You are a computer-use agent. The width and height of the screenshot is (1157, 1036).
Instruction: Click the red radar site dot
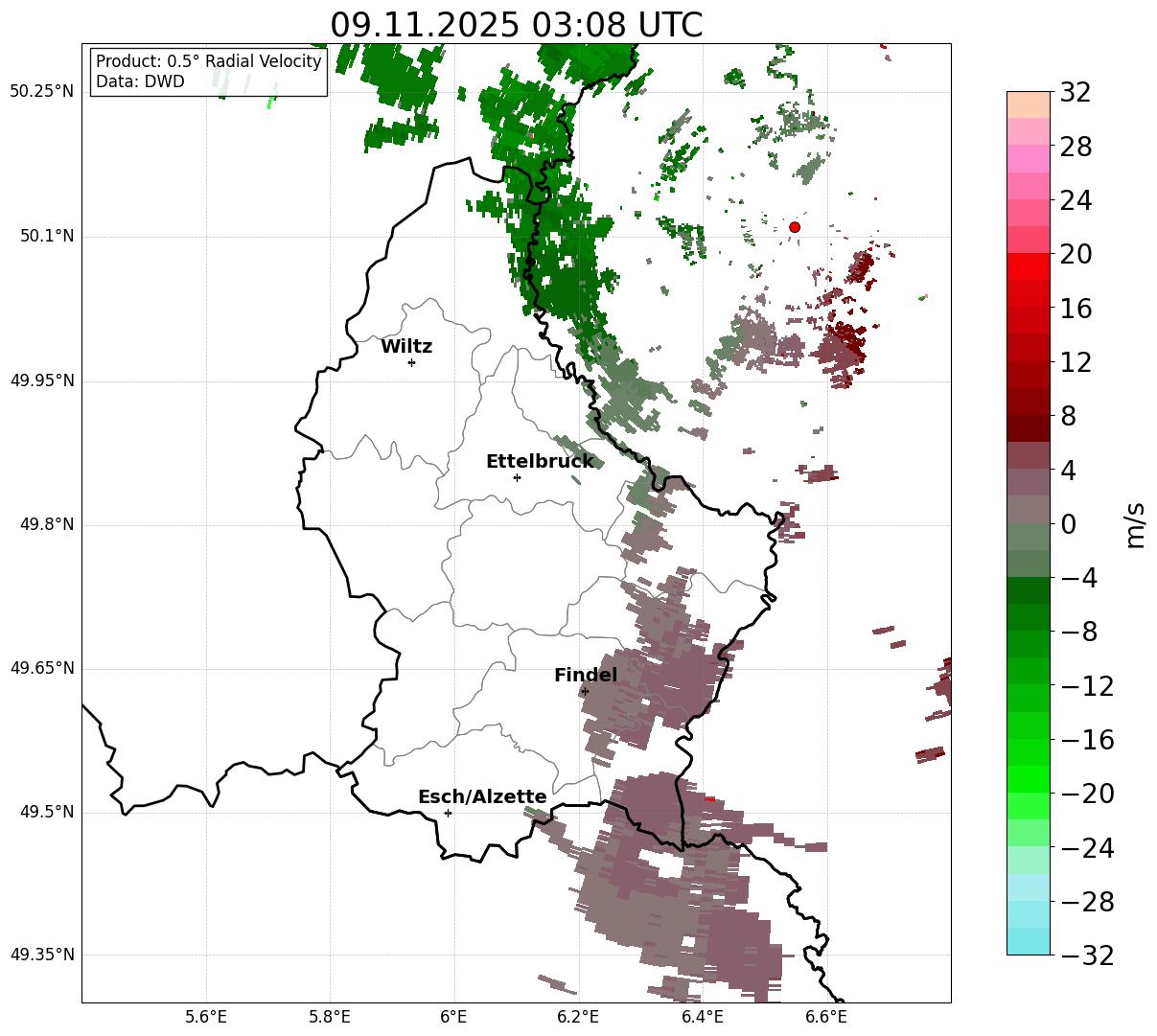coord(795,227)
